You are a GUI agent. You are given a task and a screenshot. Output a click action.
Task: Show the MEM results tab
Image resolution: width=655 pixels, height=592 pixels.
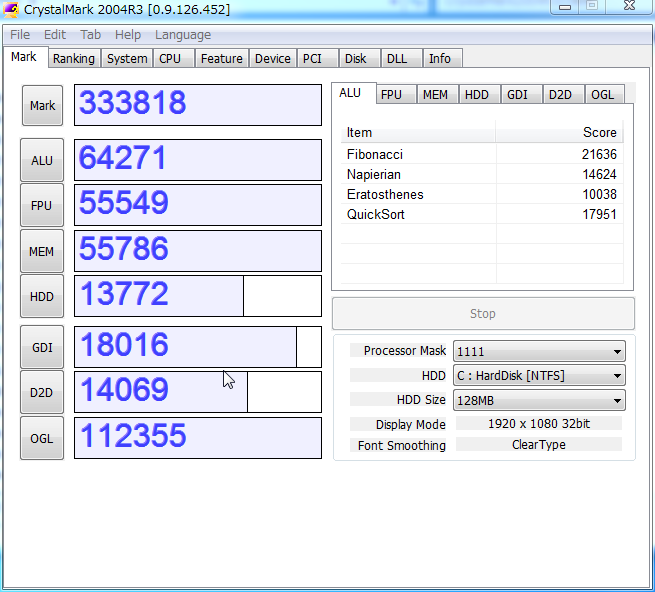[437, 94]
